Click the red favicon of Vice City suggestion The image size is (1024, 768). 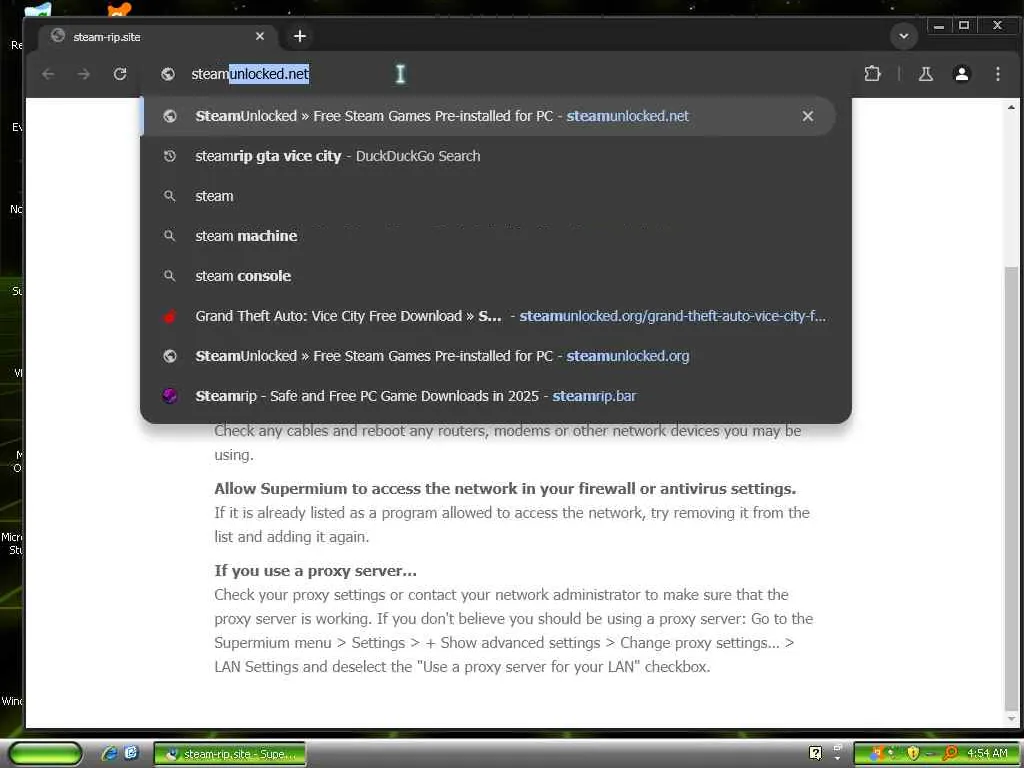click(x=170, y=316)
